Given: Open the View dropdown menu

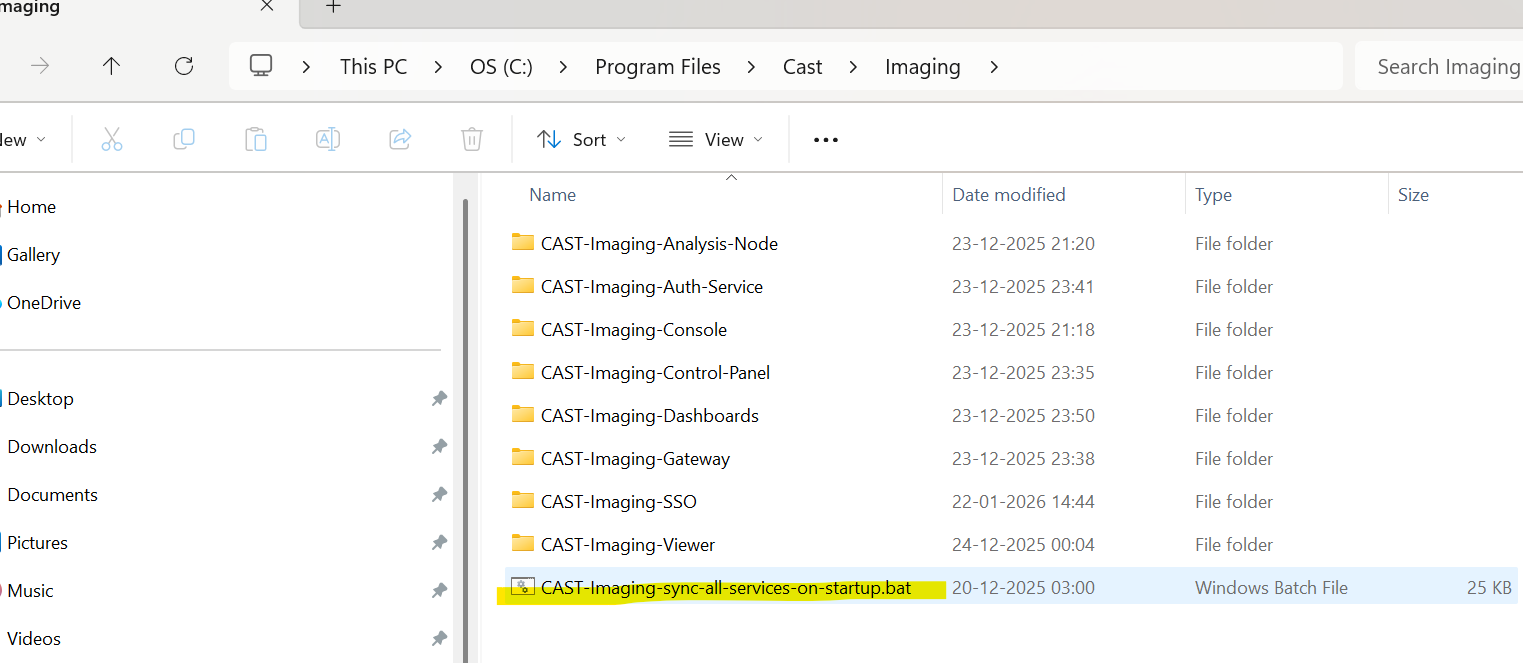Looking at the screenshot, I should pos(715,140).
